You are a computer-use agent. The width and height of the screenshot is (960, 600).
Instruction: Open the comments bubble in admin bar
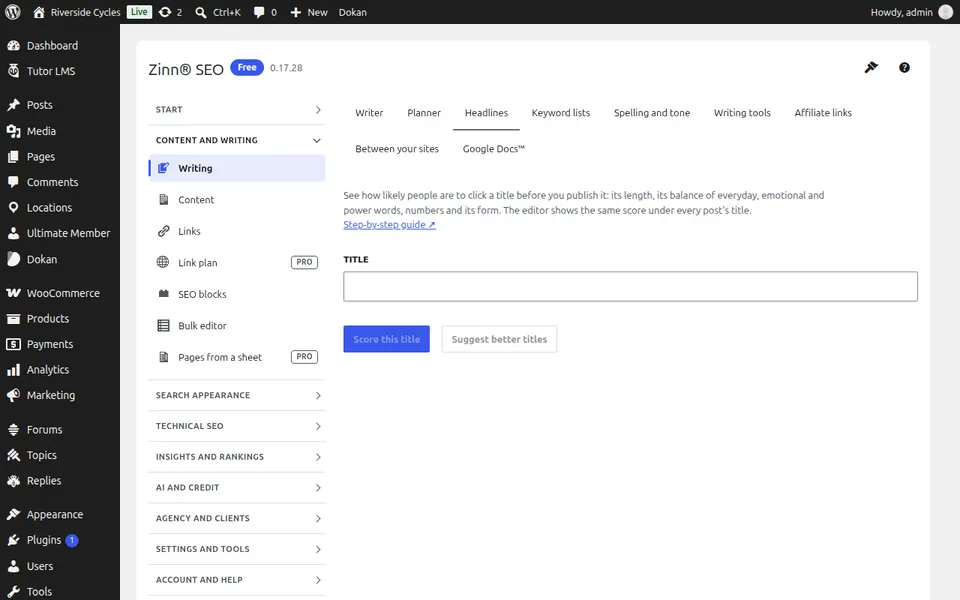point(265,12)
